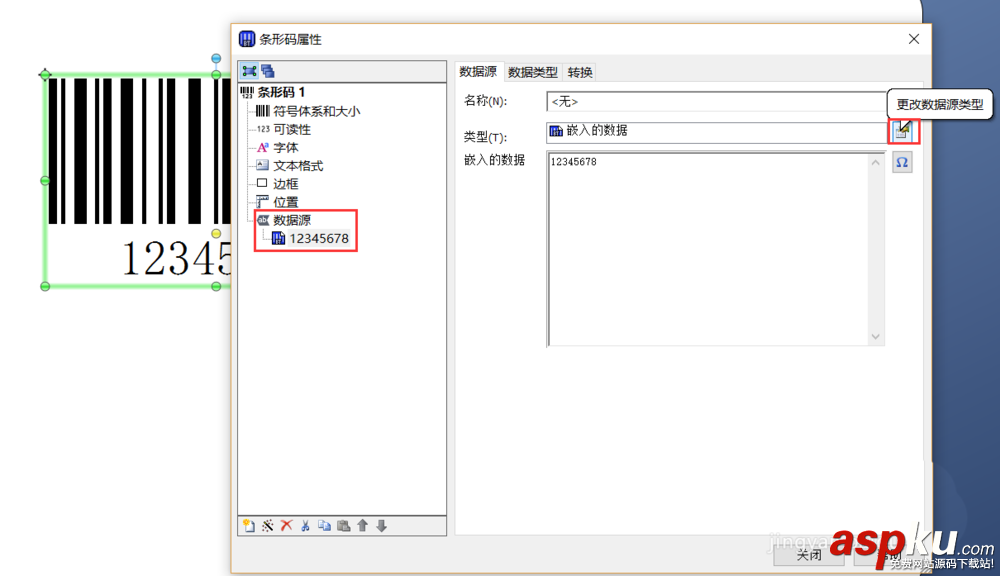Switch to the 转换 tab

click(579, 71)
